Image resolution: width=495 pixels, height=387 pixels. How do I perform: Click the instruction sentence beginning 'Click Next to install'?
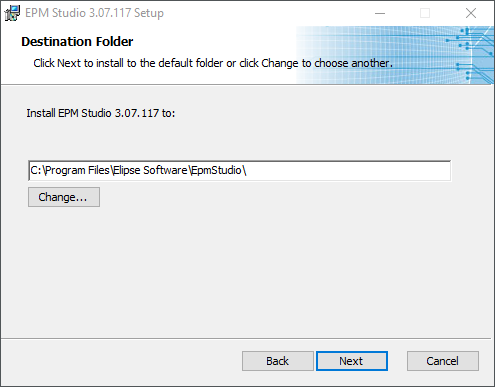[x=213, y=63]
